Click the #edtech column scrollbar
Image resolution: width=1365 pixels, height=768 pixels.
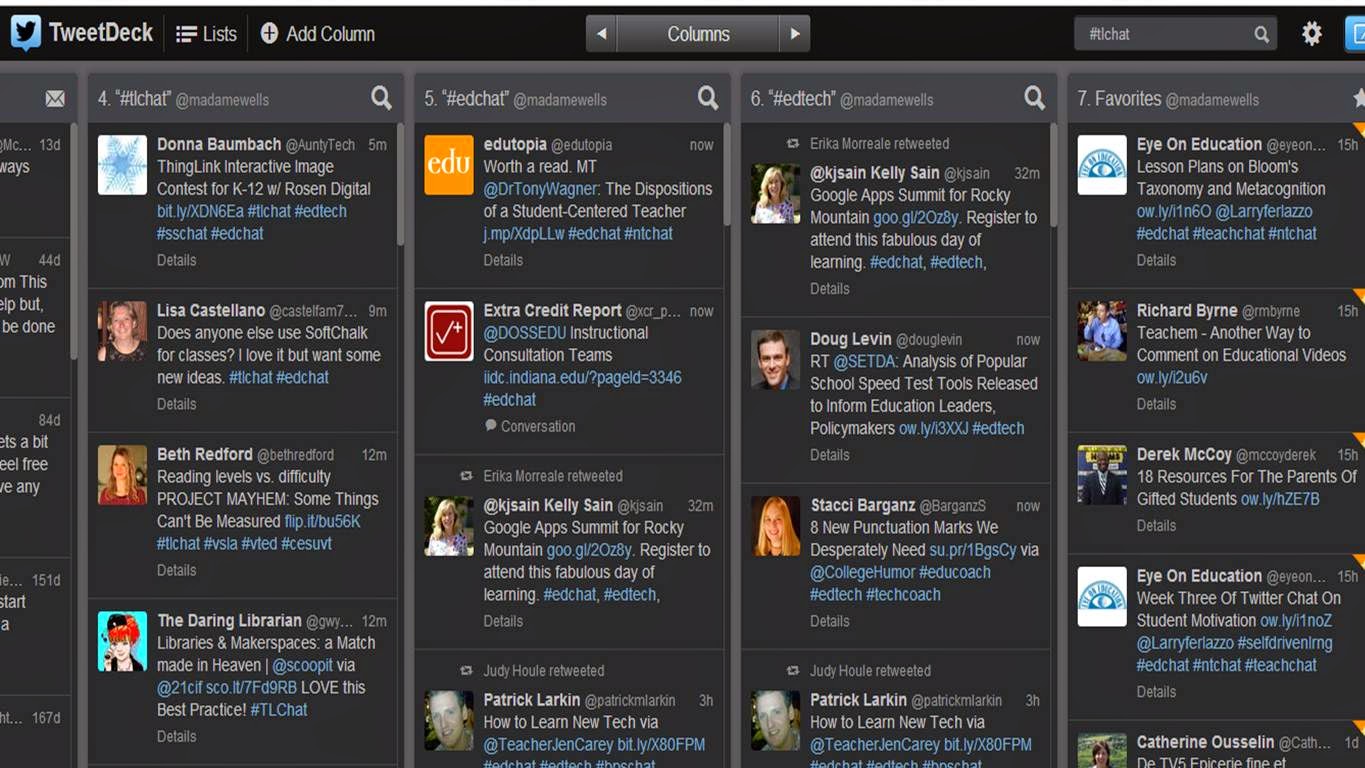click(x=1054, y=176)
